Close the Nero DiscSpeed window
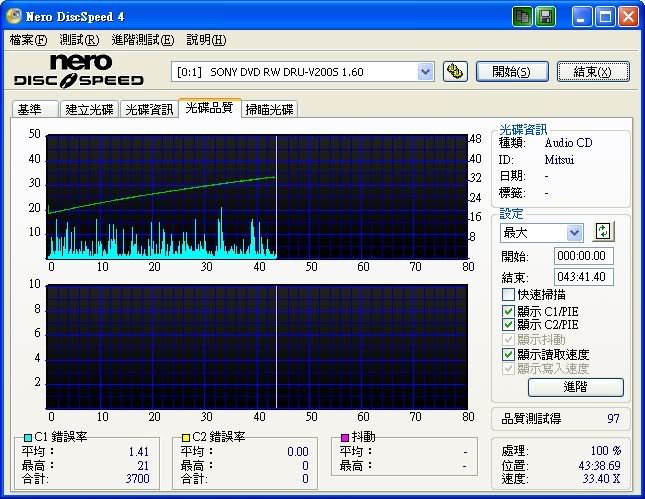 (x=628, y=17)
